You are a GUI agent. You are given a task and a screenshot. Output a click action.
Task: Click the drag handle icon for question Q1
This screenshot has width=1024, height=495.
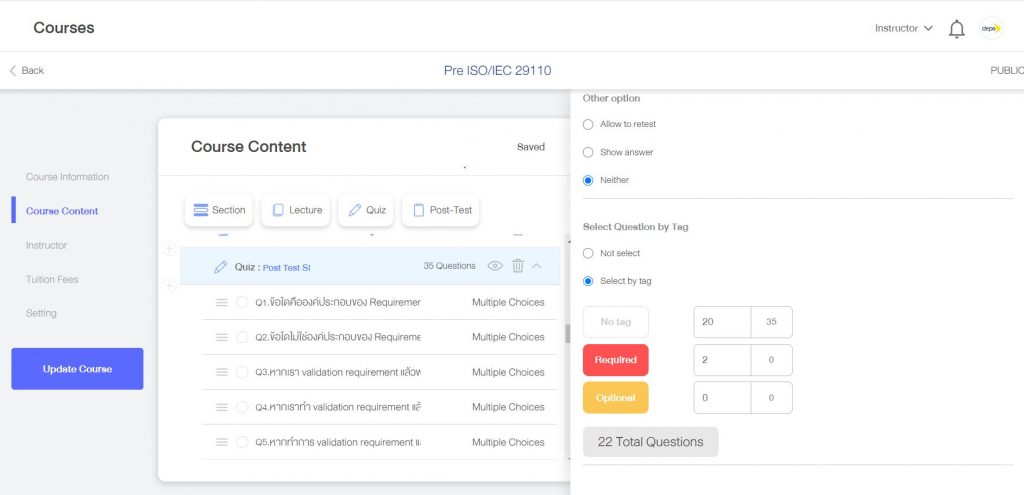coord(222,302)
